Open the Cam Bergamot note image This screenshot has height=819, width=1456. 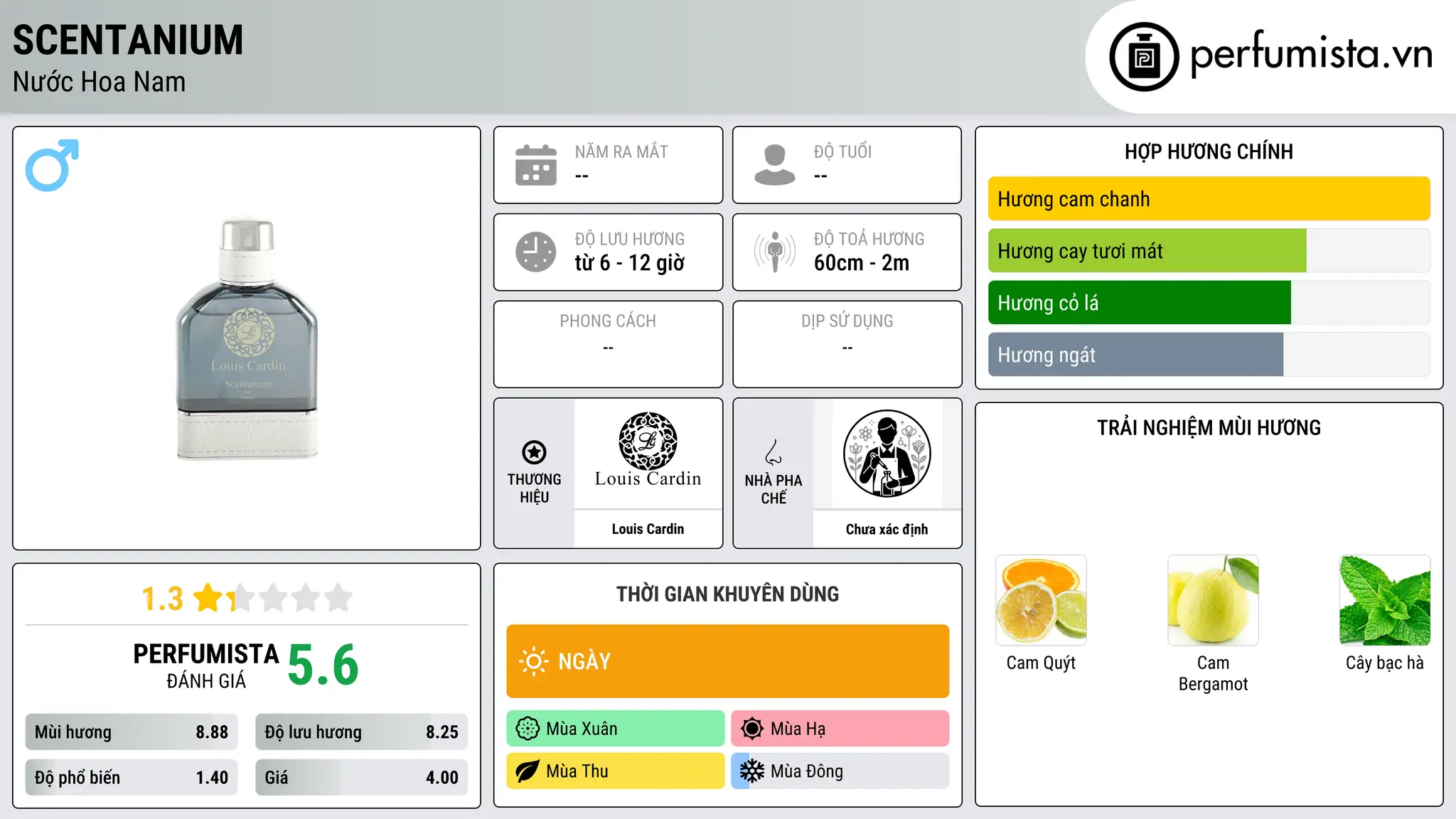coord(1213,600)
